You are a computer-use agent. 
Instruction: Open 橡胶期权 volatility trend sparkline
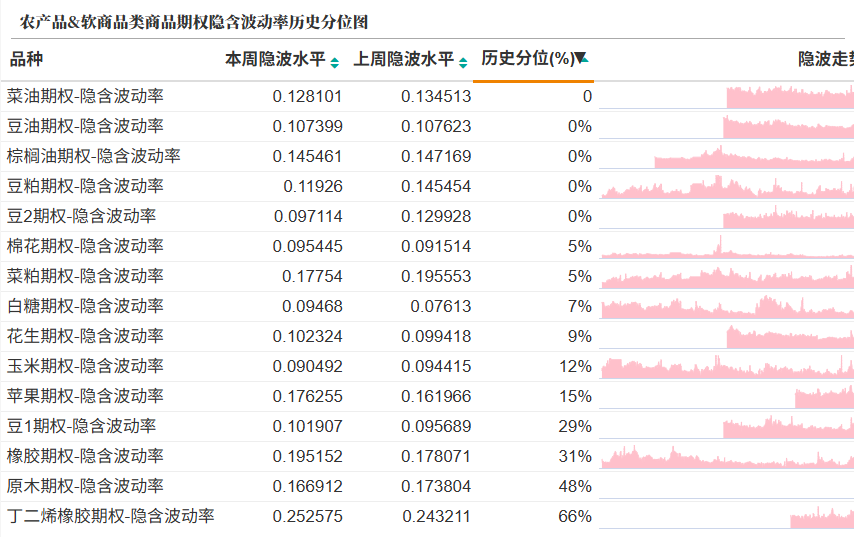[727, 456]
